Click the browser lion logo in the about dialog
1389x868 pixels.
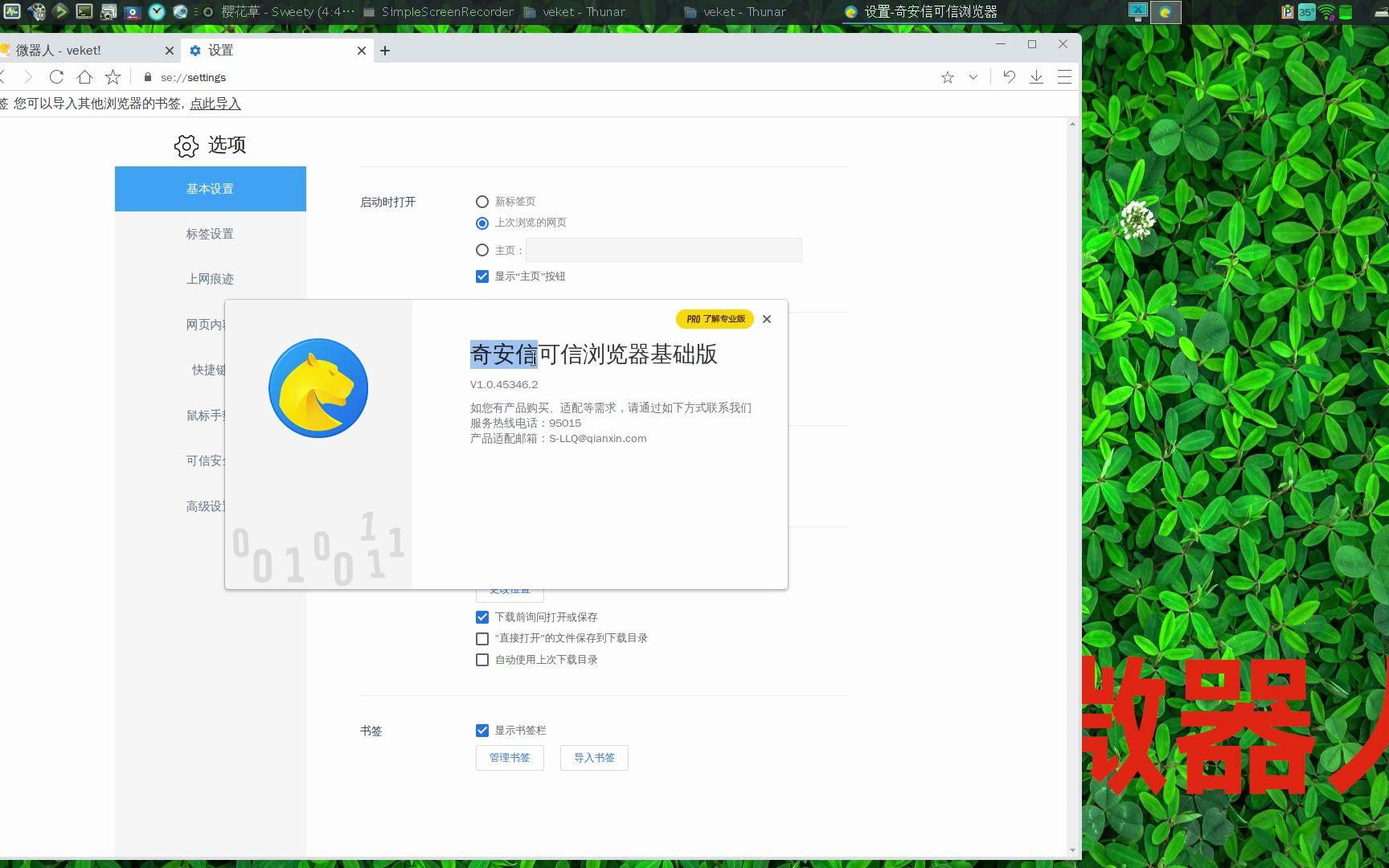point(318,388)
